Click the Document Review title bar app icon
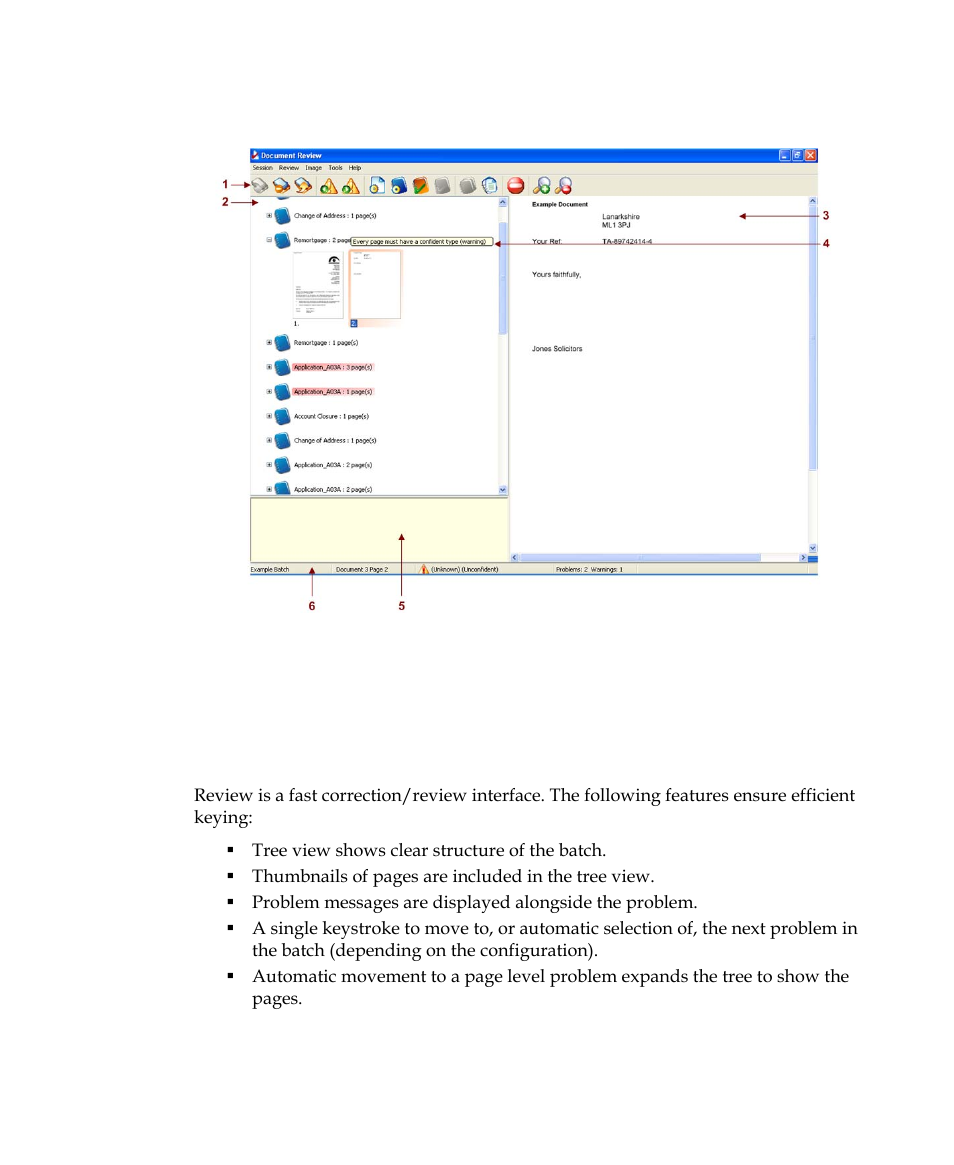954x1165 pixels. [256, 155]
